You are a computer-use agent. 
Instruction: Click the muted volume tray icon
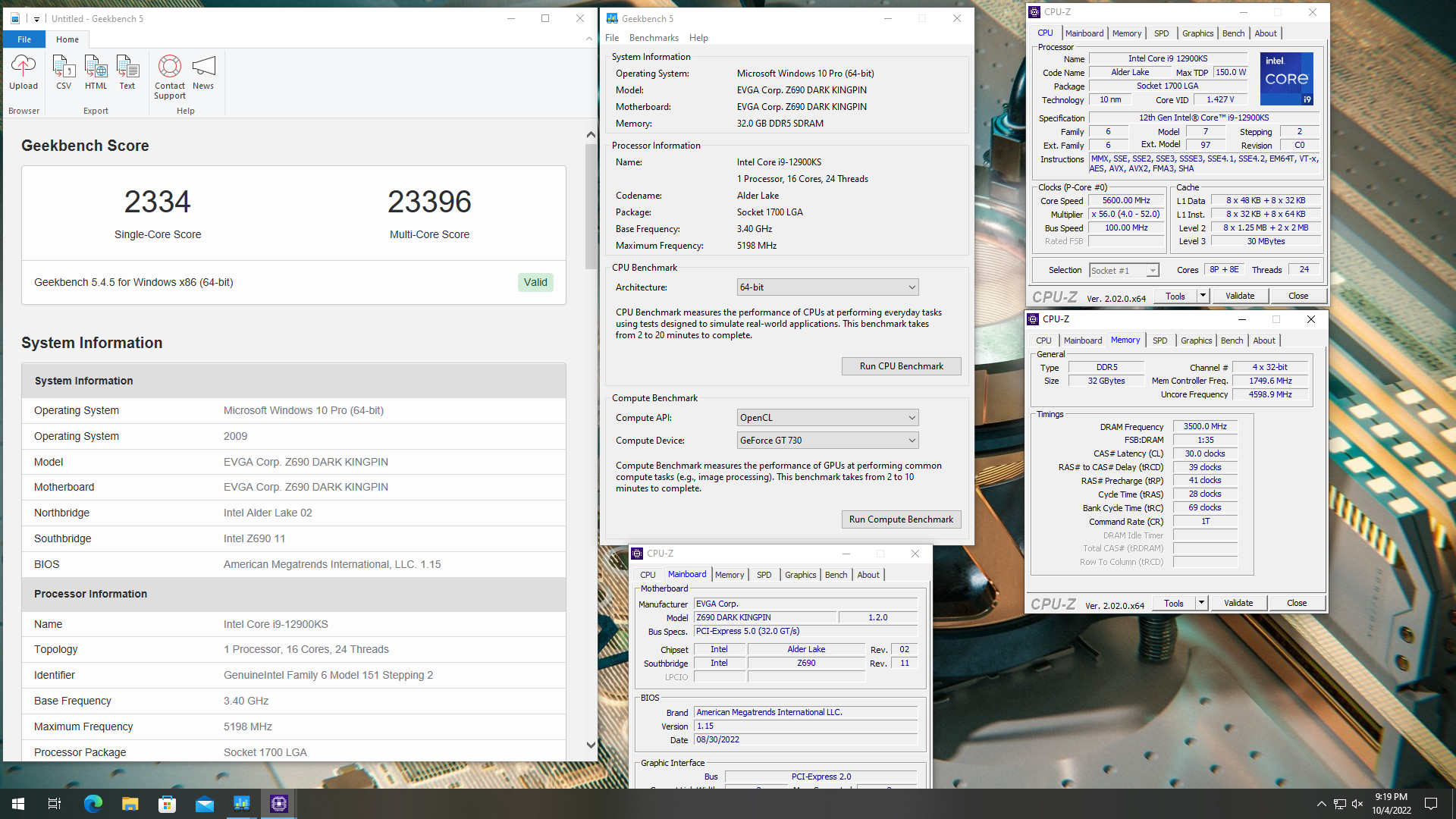1357,804
